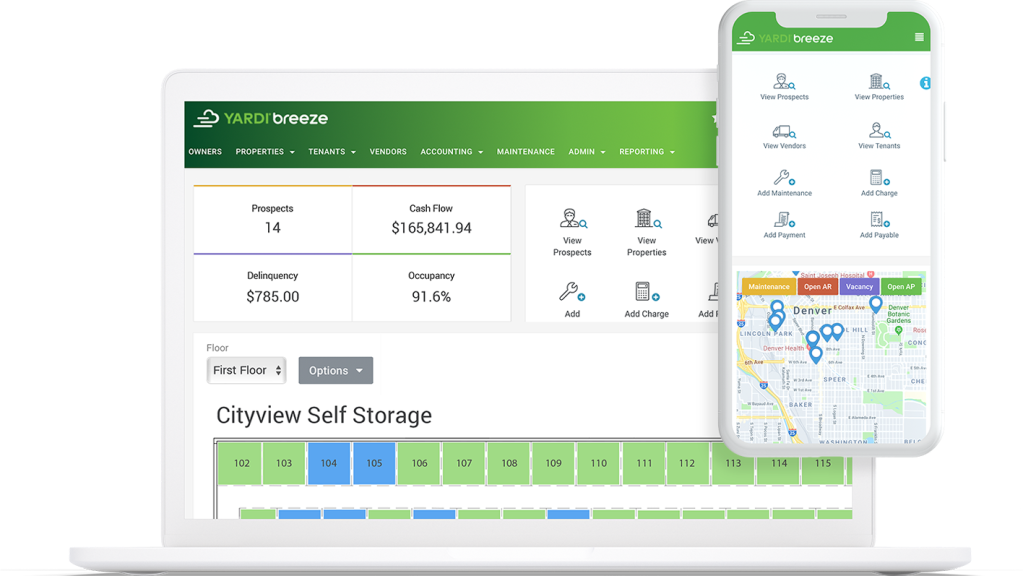This screenshot has width=1023, height=576.
Task: Expand the Accounting menu dropdown
Action: pyautogui.click(x=451, y=152)
